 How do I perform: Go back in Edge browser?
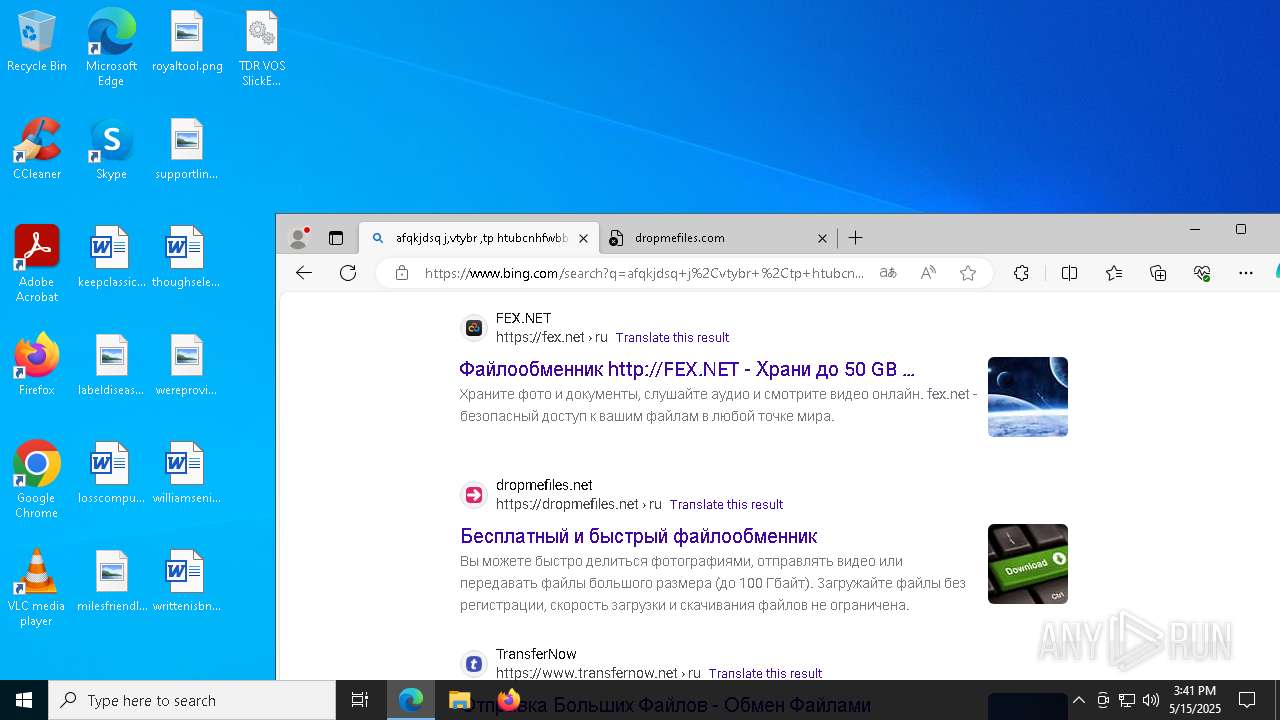tap(304, 273)
